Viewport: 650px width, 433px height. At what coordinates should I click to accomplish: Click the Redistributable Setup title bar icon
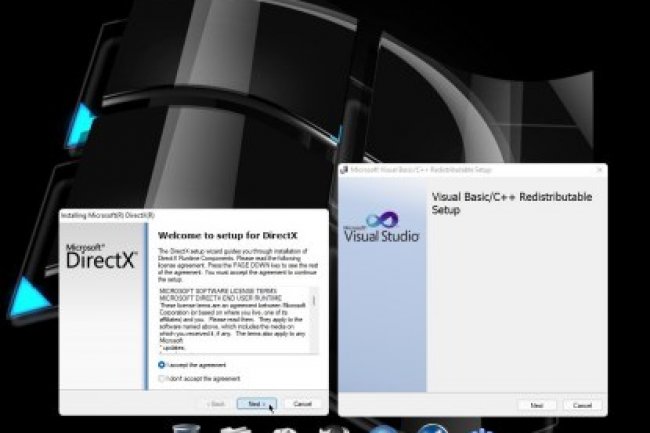344,170
